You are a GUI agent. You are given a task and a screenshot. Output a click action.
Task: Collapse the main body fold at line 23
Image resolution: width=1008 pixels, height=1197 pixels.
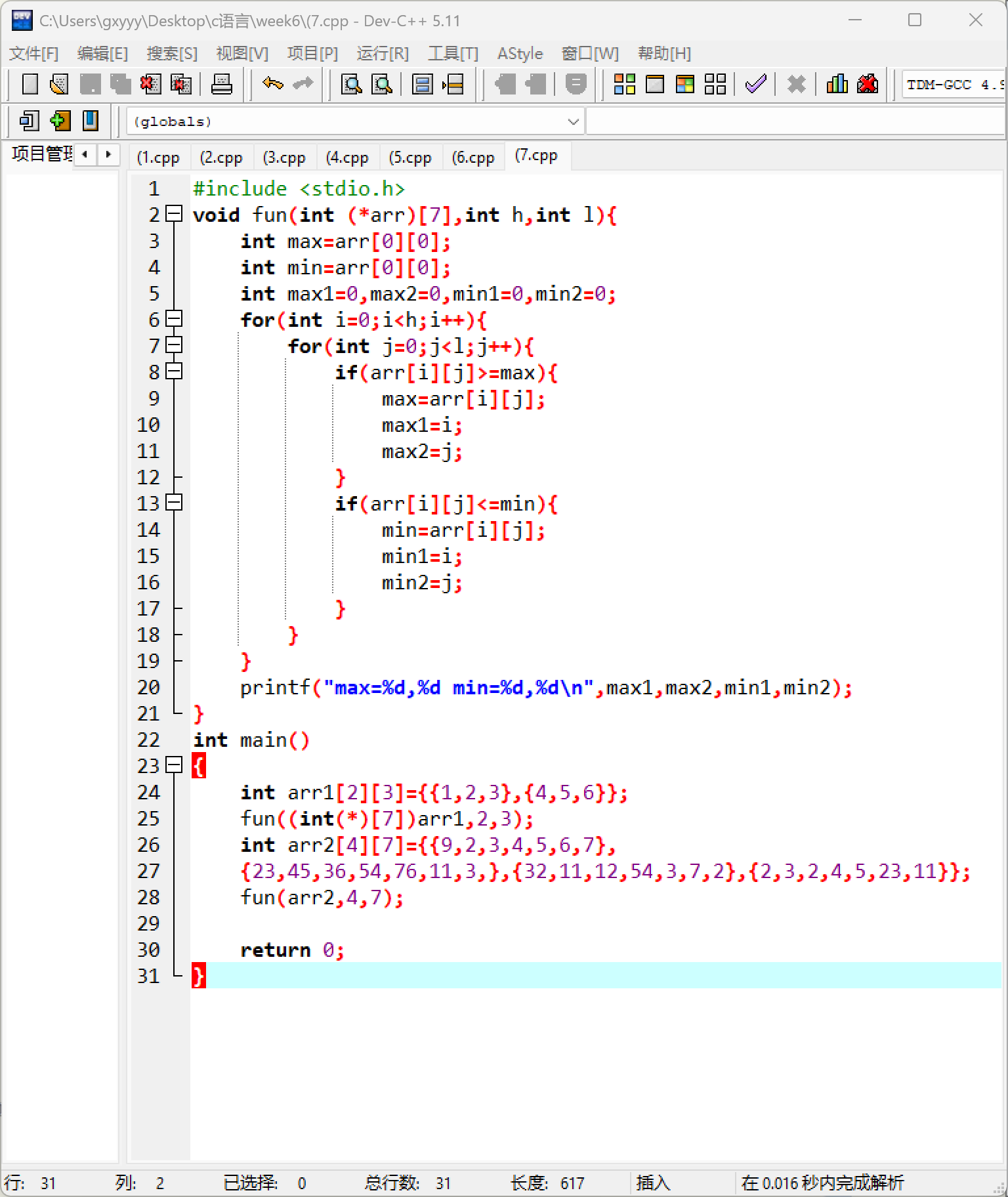(173, 765)
